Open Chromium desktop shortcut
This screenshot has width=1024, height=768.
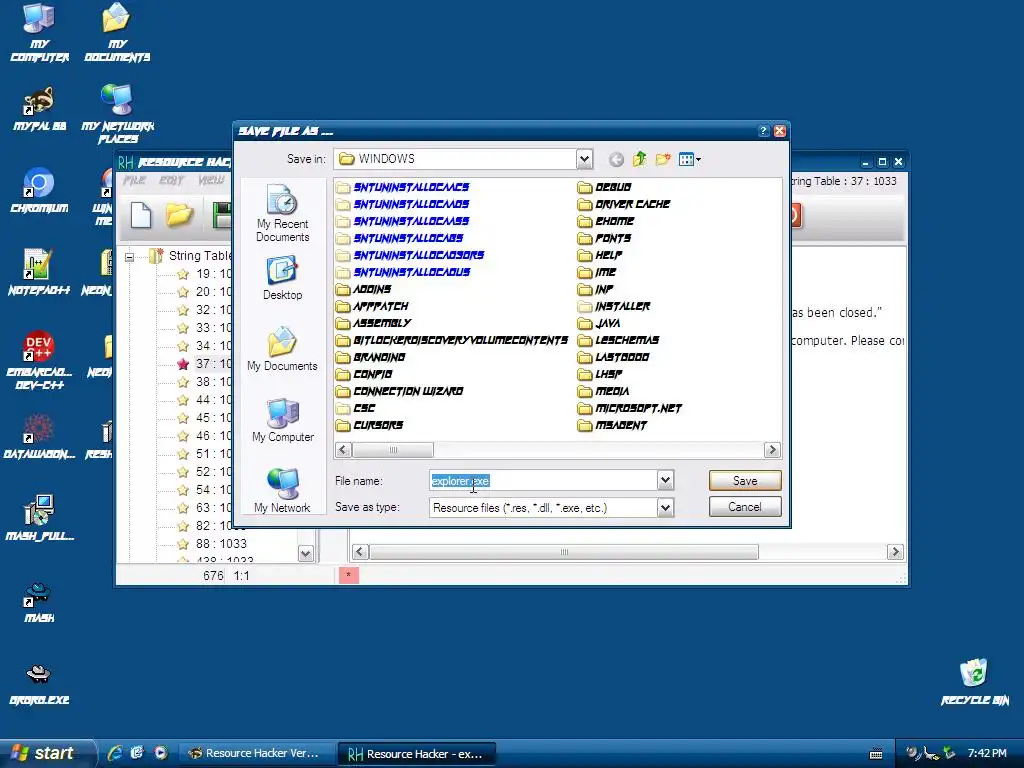coord(39,191)
